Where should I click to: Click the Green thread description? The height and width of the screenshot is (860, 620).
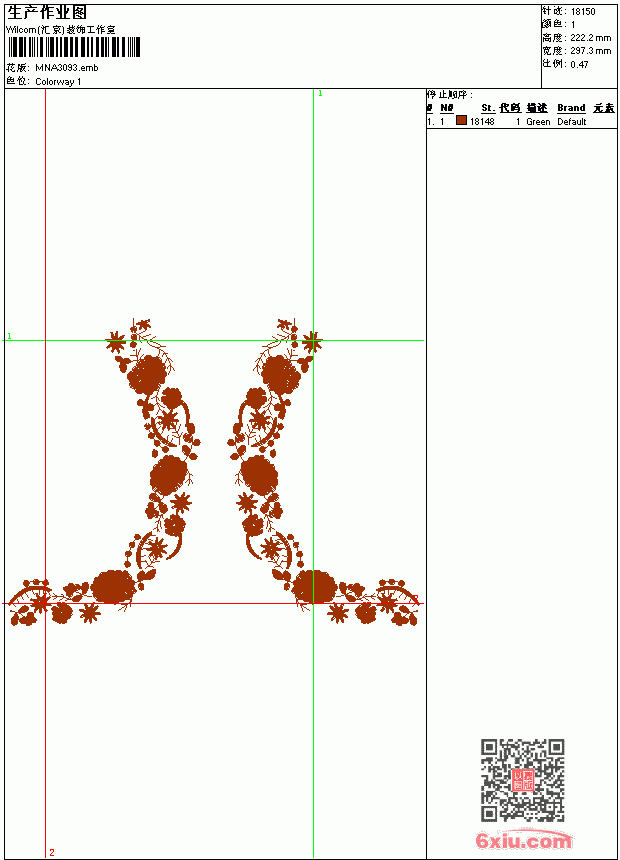538,122
